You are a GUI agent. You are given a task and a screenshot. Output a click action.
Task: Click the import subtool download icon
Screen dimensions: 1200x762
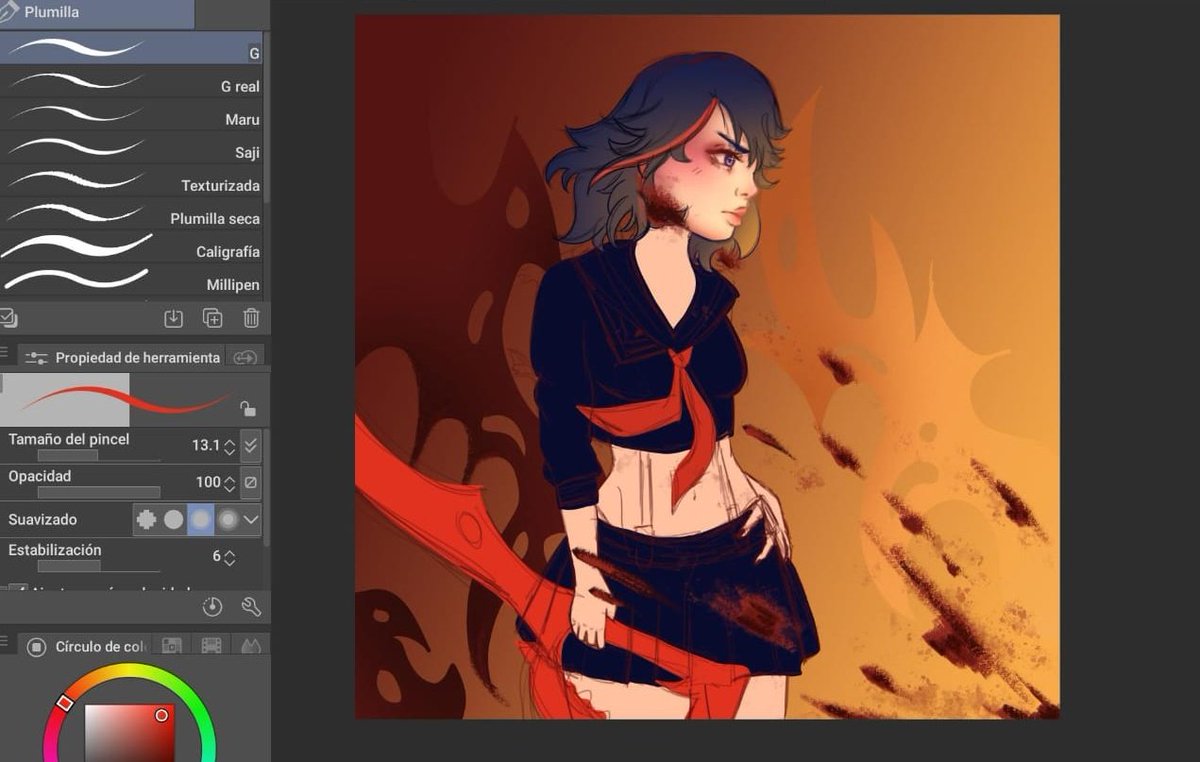click(174, 318)
